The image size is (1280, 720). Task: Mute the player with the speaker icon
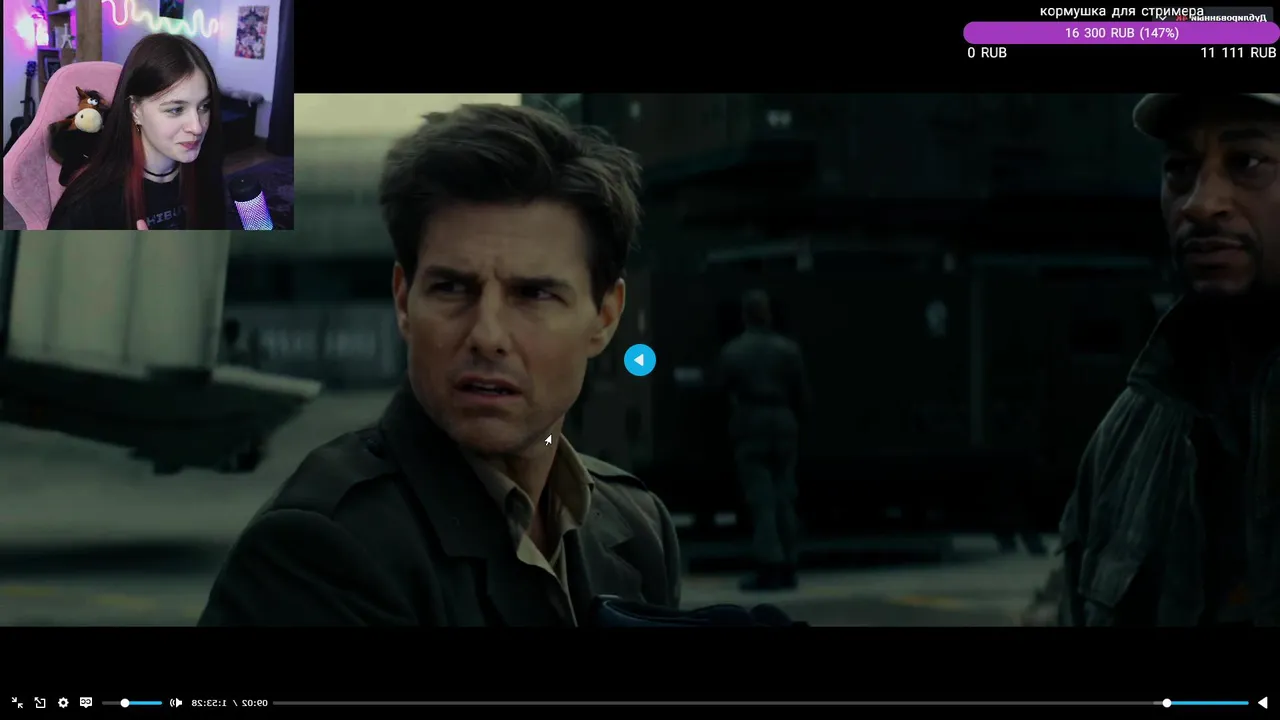click(176, 703)
